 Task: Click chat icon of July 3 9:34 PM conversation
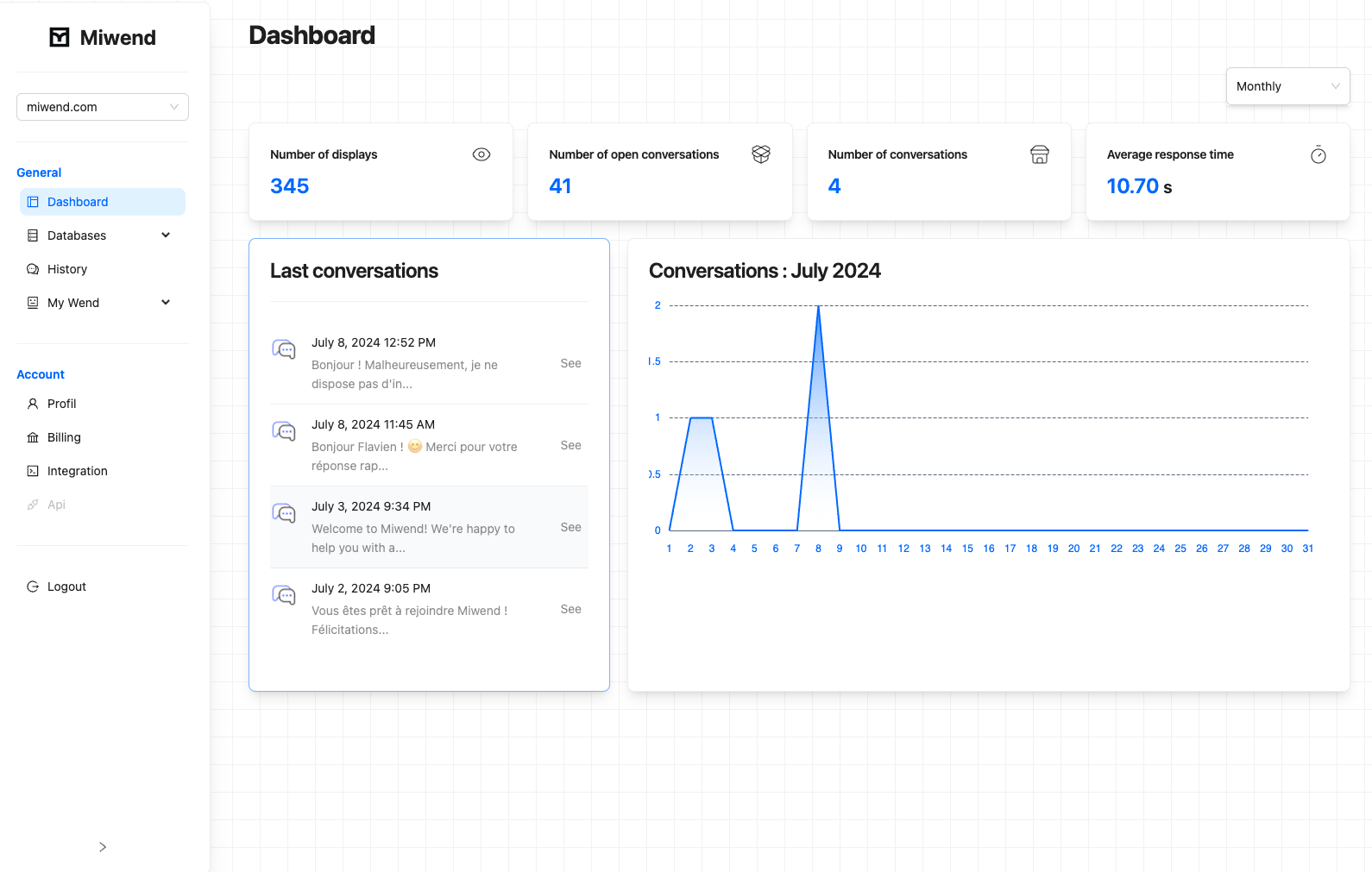[284, 513]
